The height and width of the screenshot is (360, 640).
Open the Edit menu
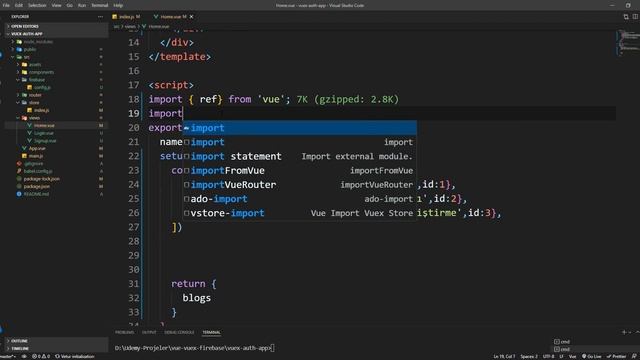(x=19, y=5)
